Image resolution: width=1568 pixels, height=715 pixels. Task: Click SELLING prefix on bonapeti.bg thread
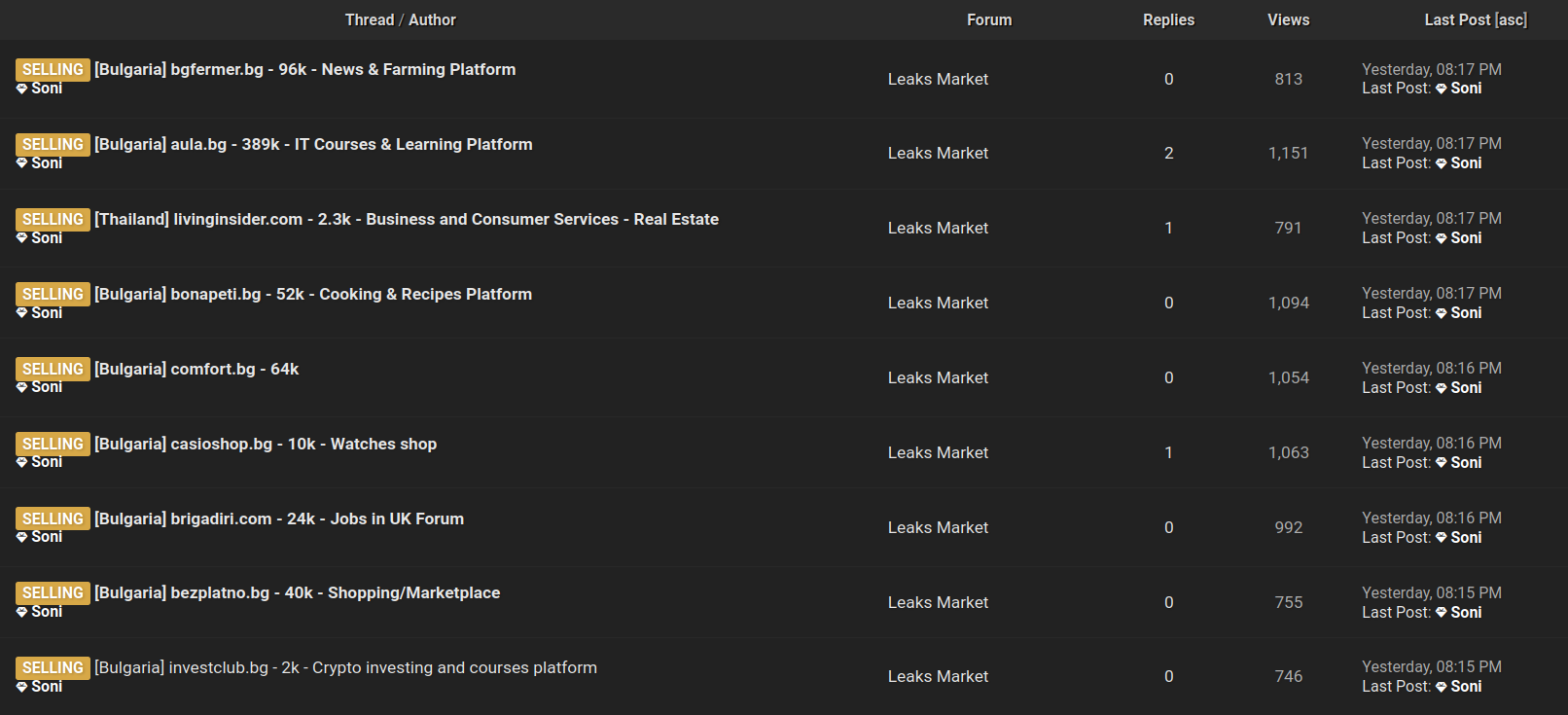(x=53, y=294)
